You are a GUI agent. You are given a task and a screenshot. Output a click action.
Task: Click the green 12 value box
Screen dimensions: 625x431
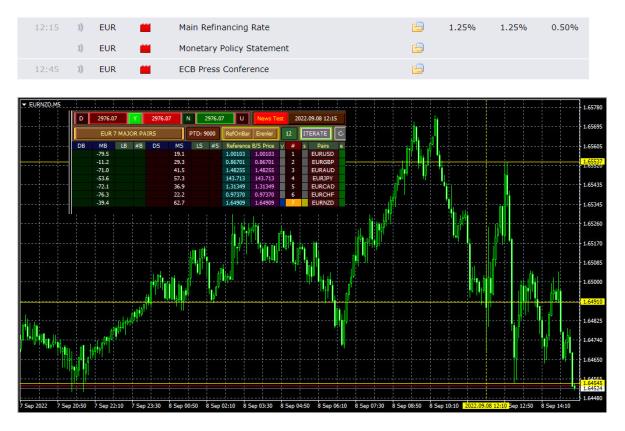pyautogui.click(x=289, y=134)
